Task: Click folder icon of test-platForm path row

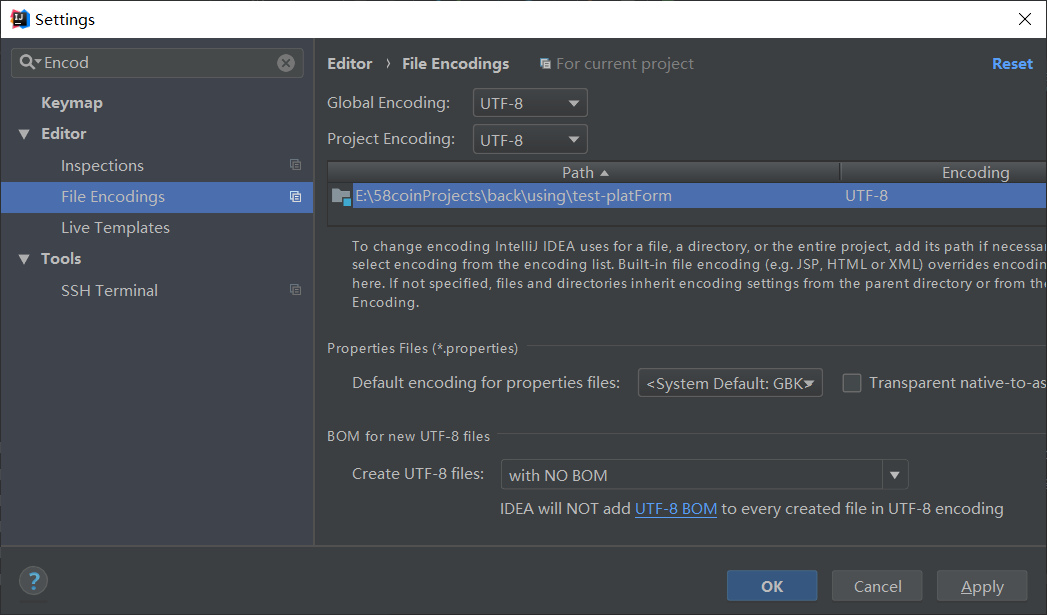Action: pos(341,196)
